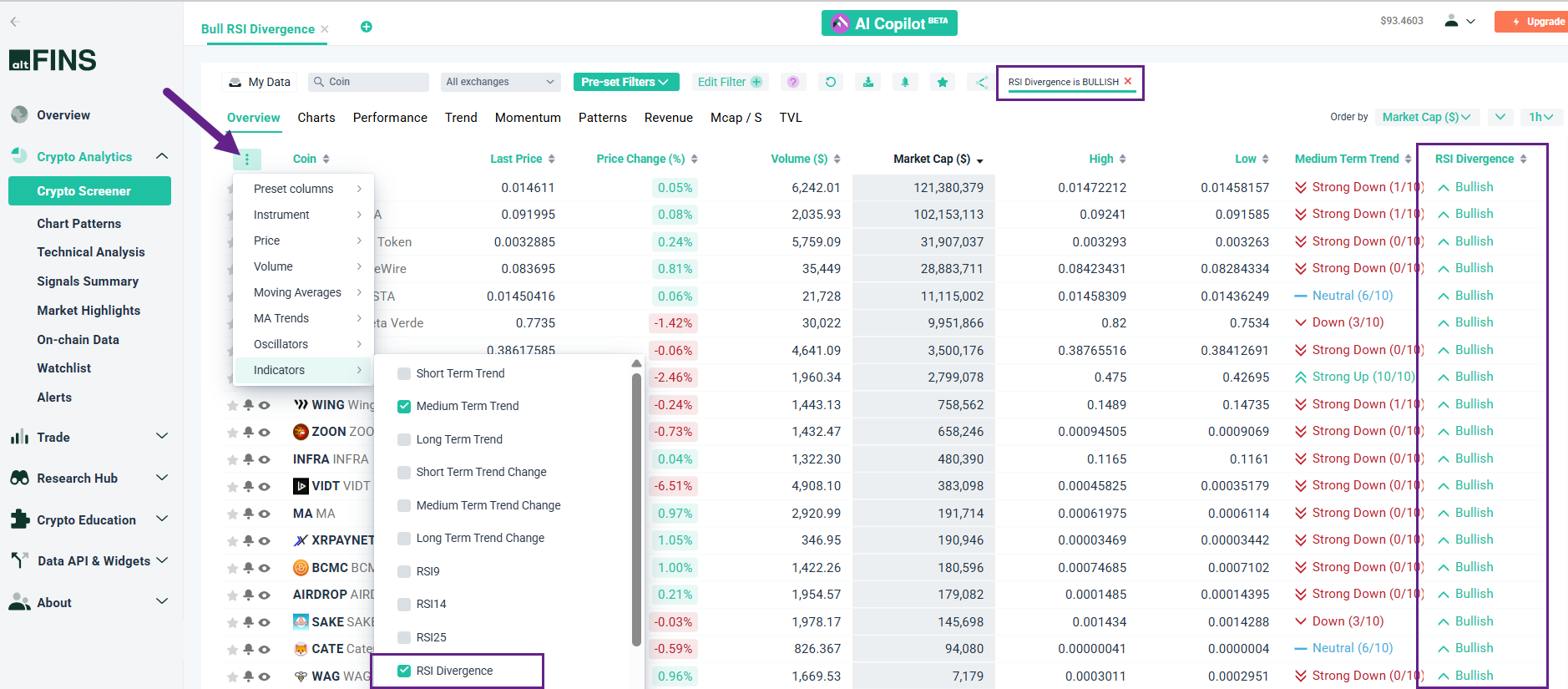Screen dimensions: 1568x689
Task: Open the Market Cap ($) order-by dropdown
Action: 1426,117
